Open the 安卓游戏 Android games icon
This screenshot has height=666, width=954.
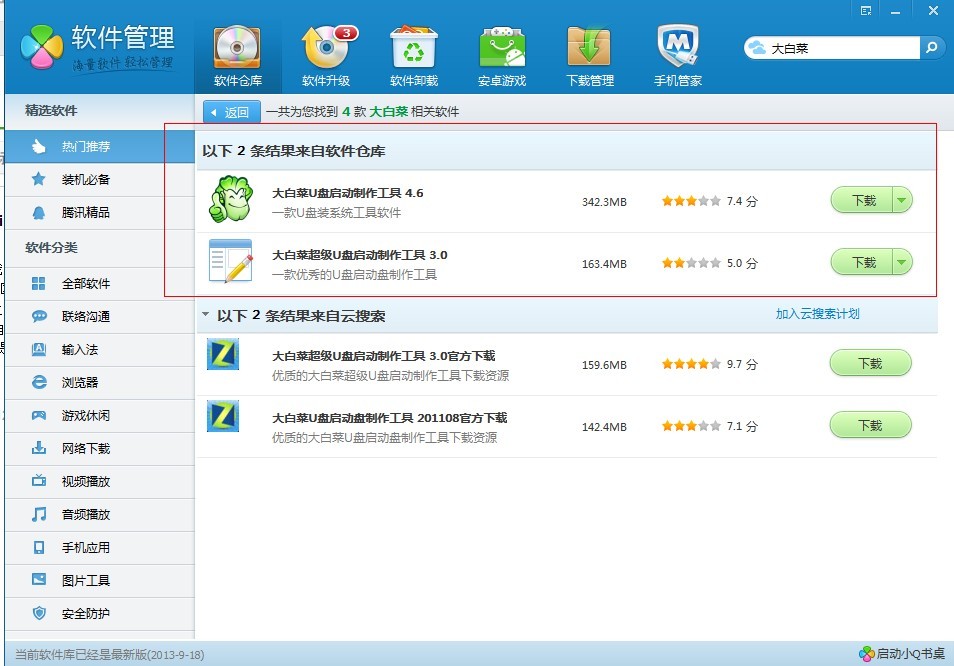500,44
